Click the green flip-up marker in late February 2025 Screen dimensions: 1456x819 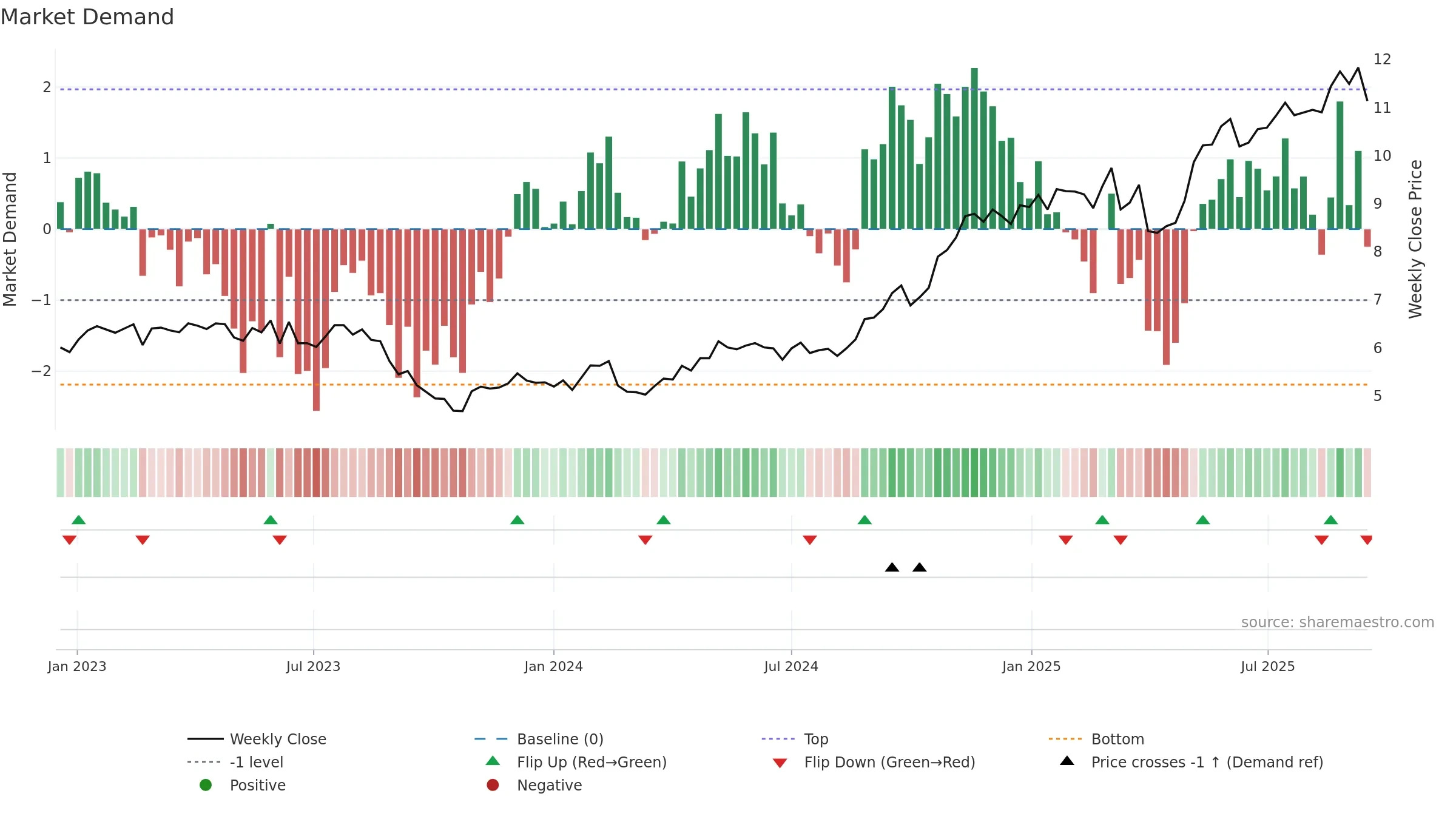click(1102, 520)
